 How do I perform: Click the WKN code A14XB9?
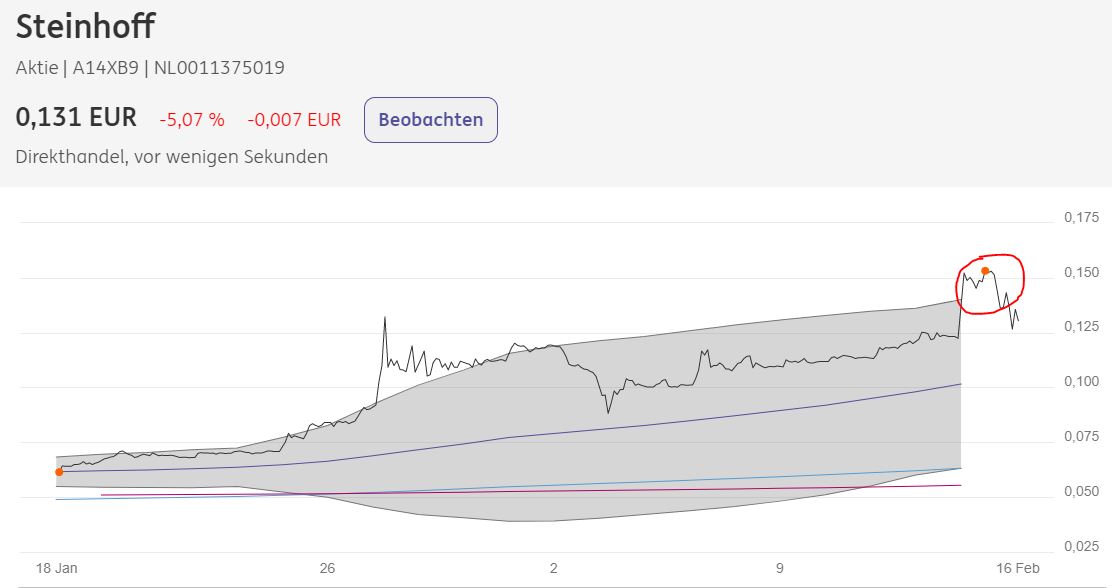[x=105, y=67]
